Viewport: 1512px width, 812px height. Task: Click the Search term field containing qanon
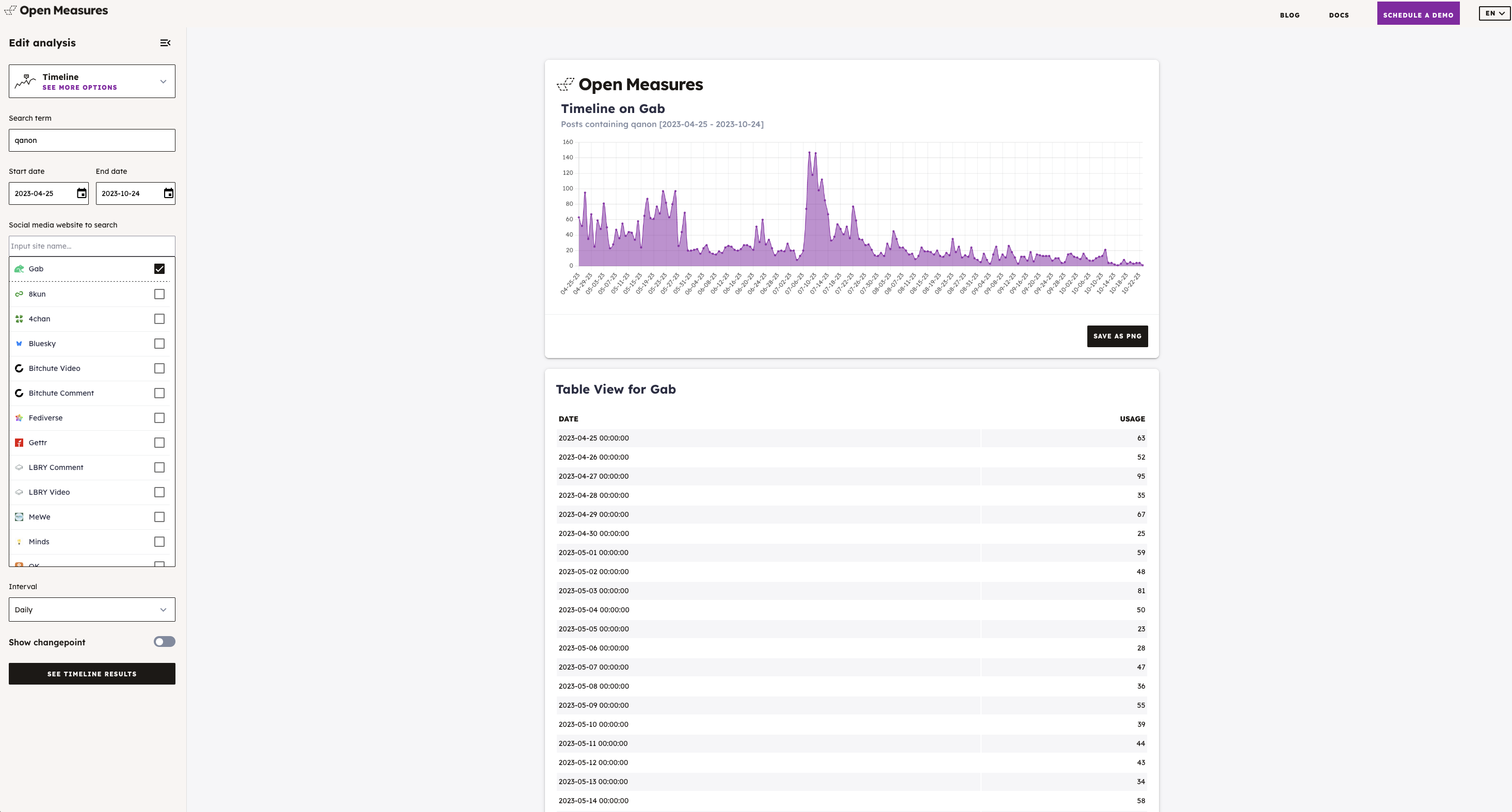tap(92, 140)
